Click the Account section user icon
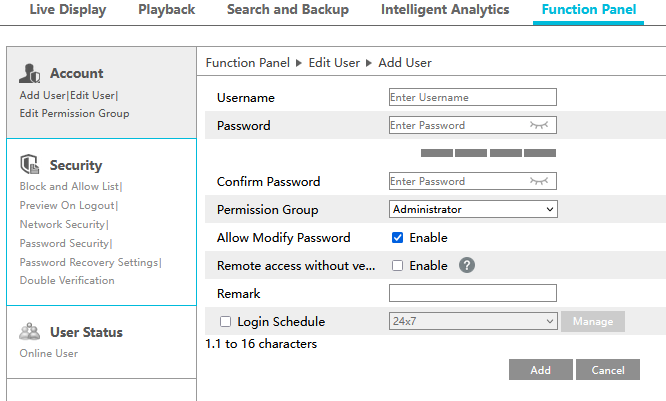 (31, 73)
